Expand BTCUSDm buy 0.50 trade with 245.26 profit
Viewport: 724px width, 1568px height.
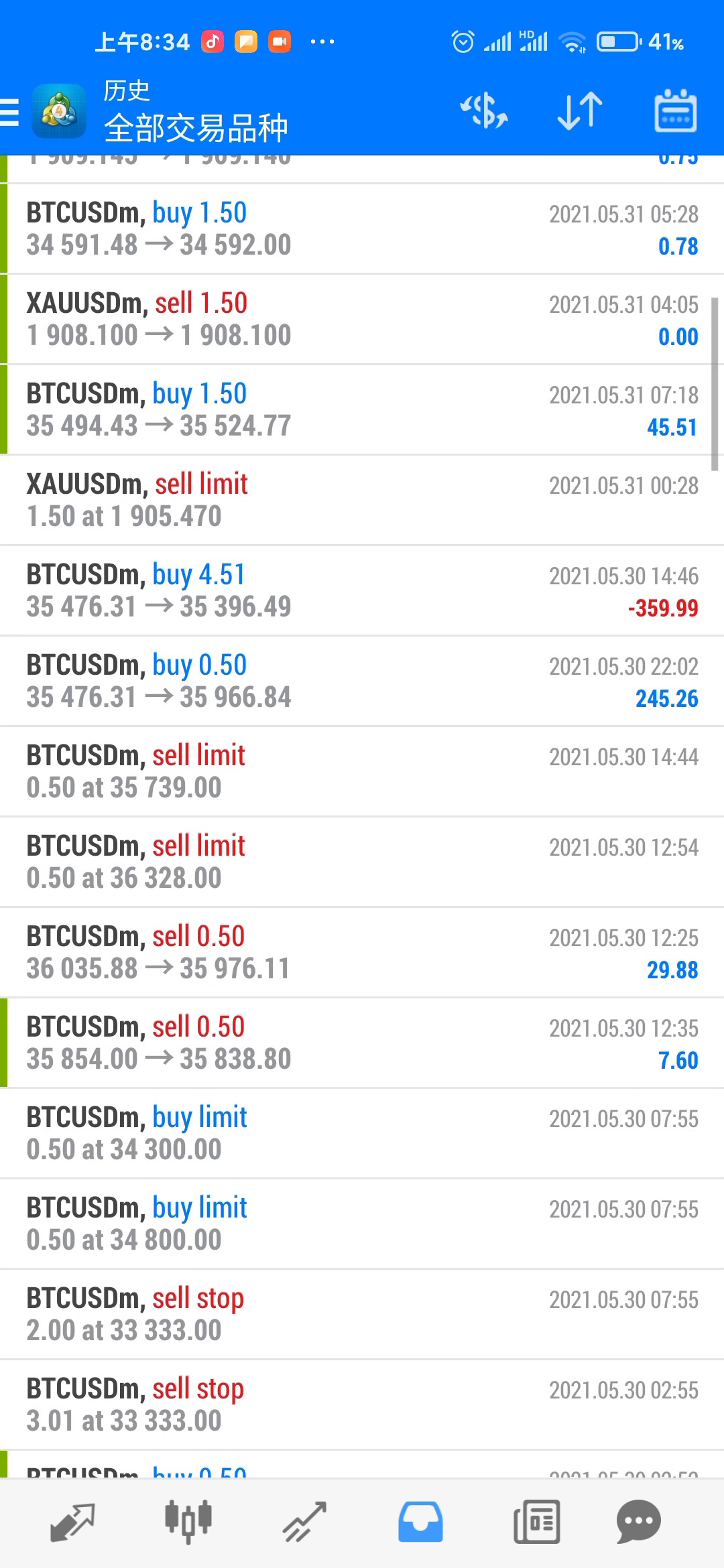click(x=362, y=681)
